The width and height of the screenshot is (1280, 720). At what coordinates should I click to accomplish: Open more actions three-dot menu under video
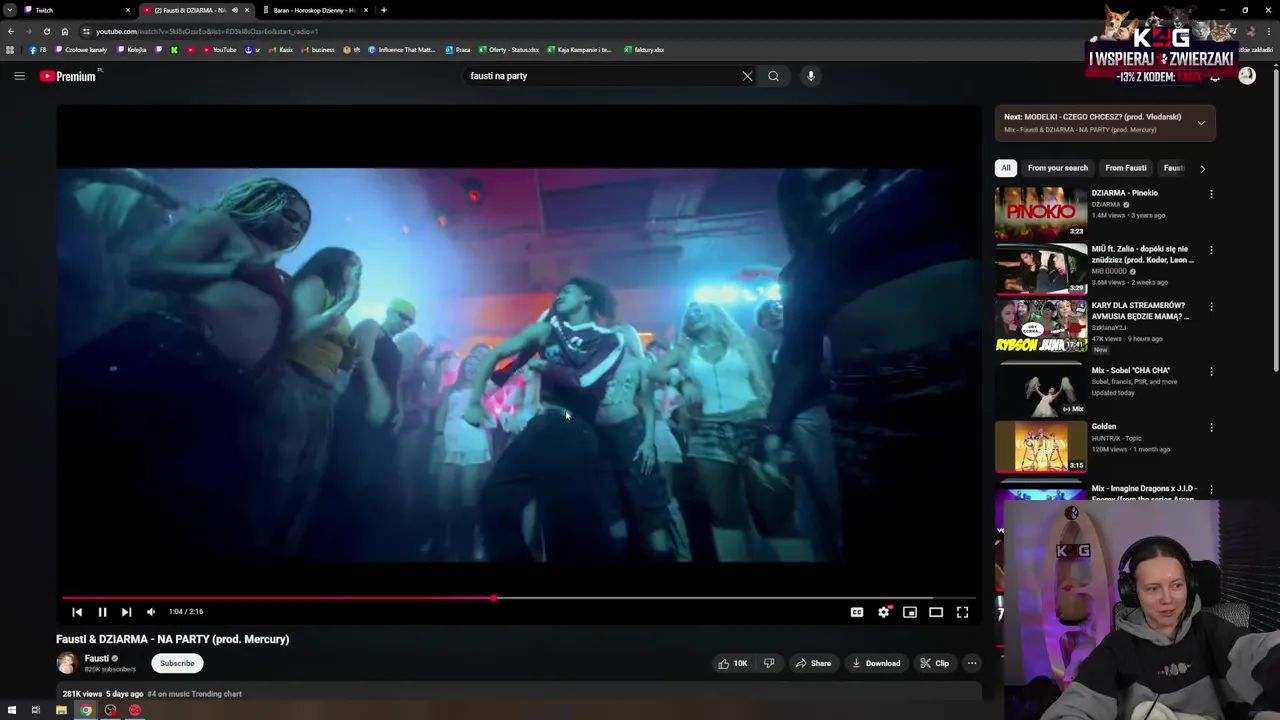(x=971, y=663)
